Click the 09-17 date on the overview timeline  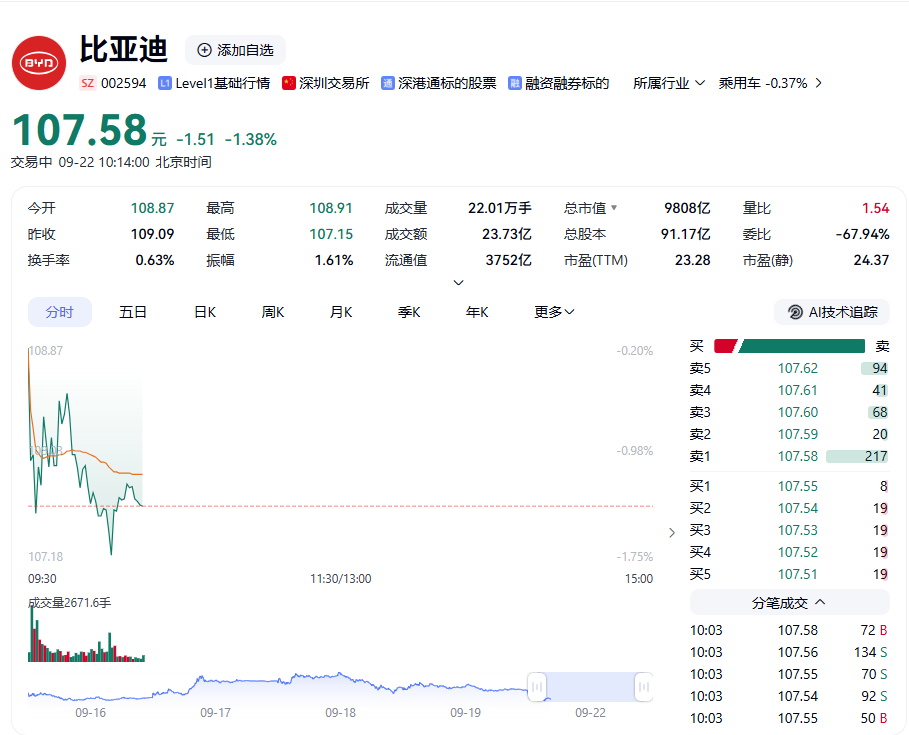click(216, 712)
